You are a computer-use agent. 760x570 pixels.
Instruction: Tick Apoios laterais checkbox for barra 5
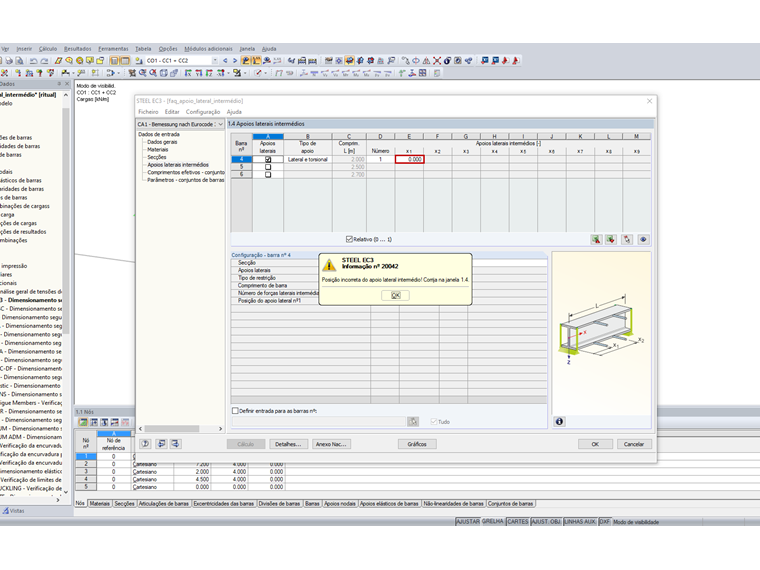[268, 167]
